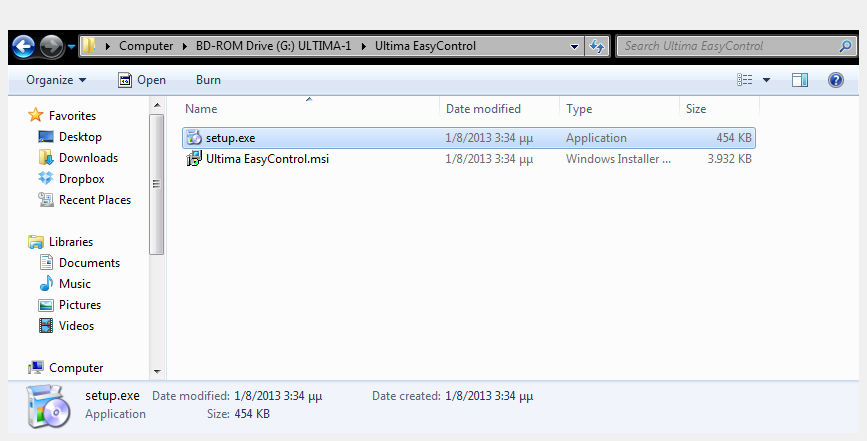This screenshot has width=867, height=441.
Task: Open Desktop in the navigation pane
Action: (x=80, y=137)
